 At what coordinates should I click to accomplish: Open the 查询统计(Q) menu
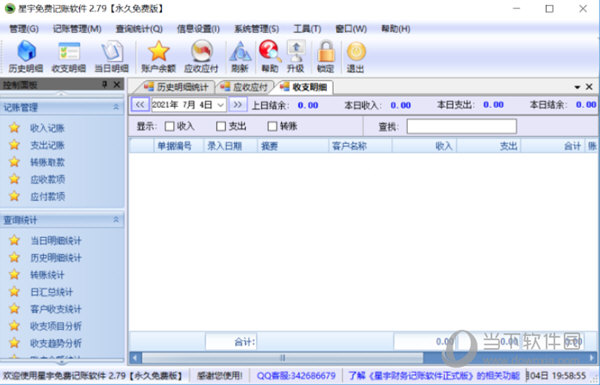[x=139, y=29]
